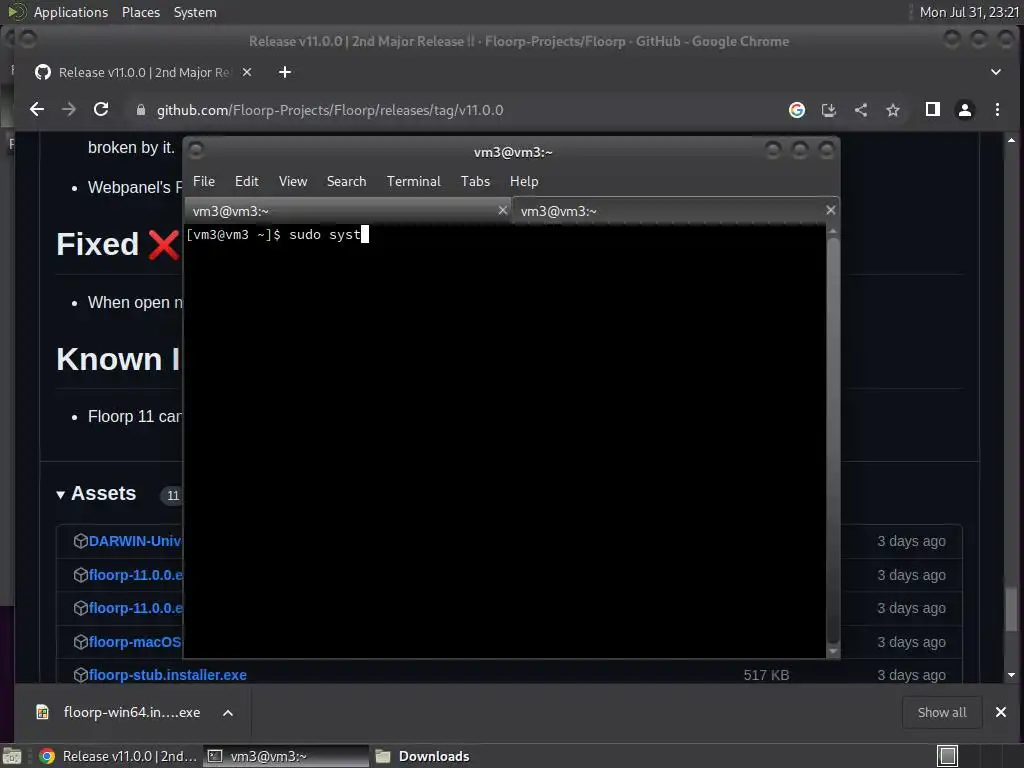This screenshot has height=768, width=1024.
Task: Download floorp-stub.installer.exe
Action: pos(168,675)
